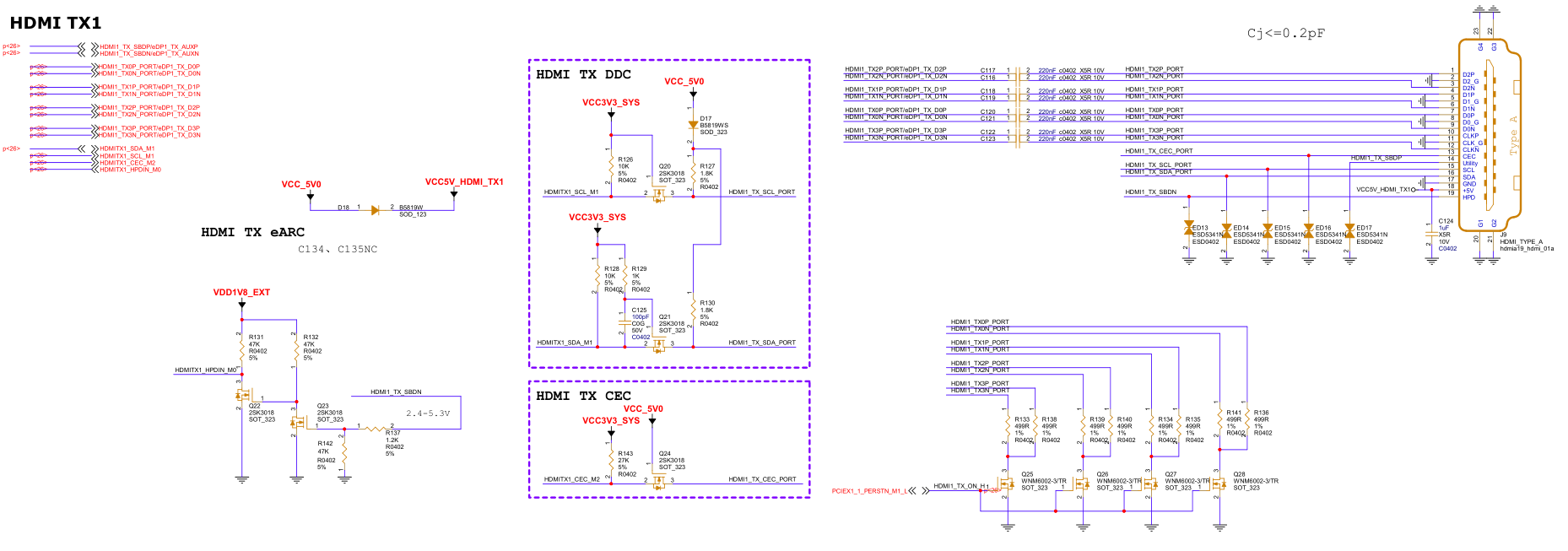Click the VCC_5V0 label above D17
The image size is (1568, 551).
(684, 82)
